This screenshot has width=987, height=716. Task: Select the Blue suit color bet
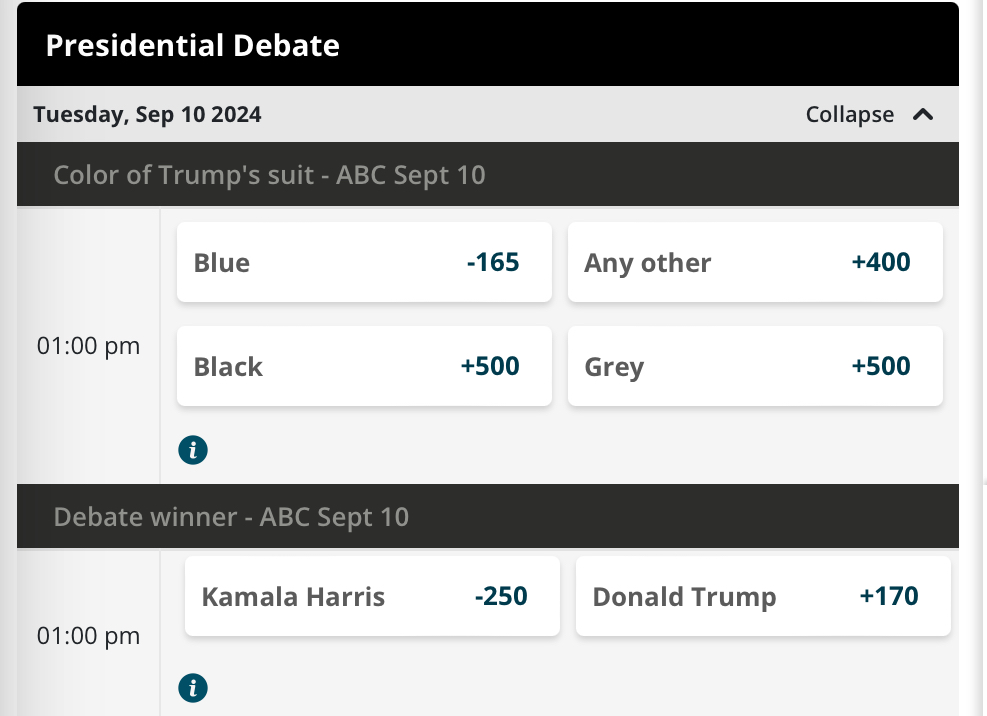pyautogui.click(x=364, y=262)
